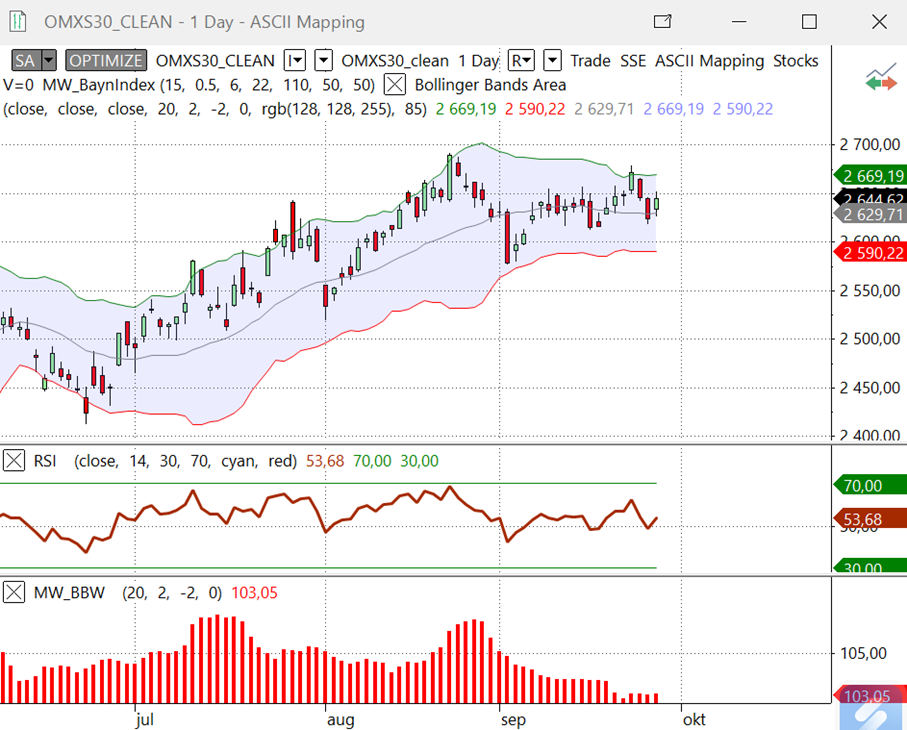Viewport: 907px width, 730px height.
Task: Click the green 2 669,19 price axis label
Action: [x=868, y=177]
